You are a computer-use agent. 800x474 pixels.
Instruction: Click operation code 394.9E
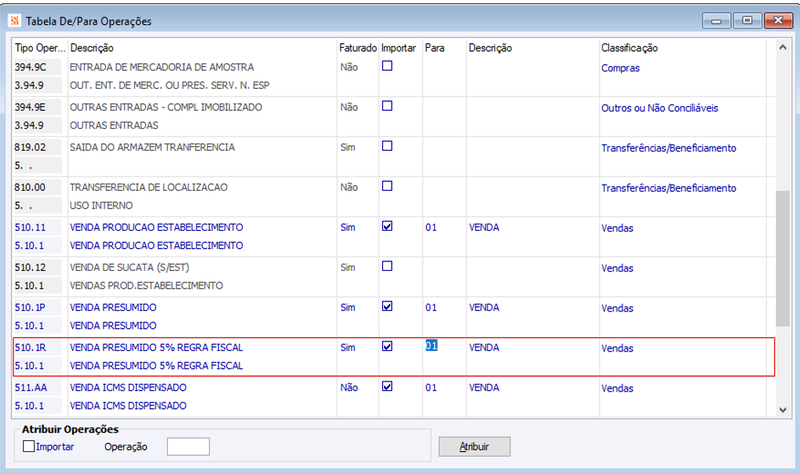30,107
